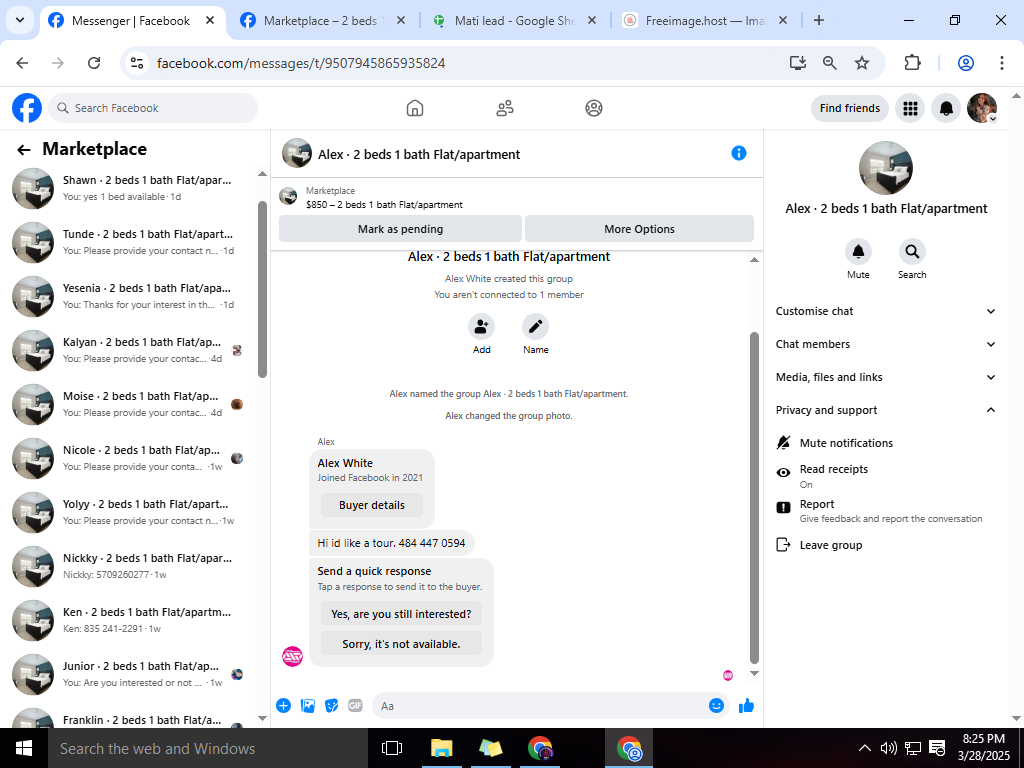Open the Chrome profile icon
This screenshot has height=768, width=1024.
[966, 63]
